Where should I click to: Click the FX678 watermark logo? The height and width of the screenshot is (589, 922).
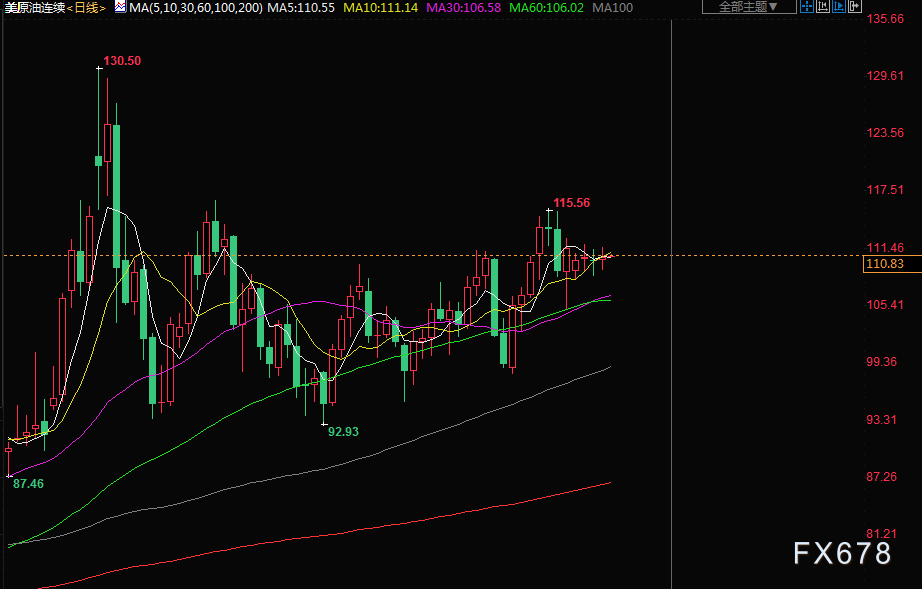coord(842,553)
